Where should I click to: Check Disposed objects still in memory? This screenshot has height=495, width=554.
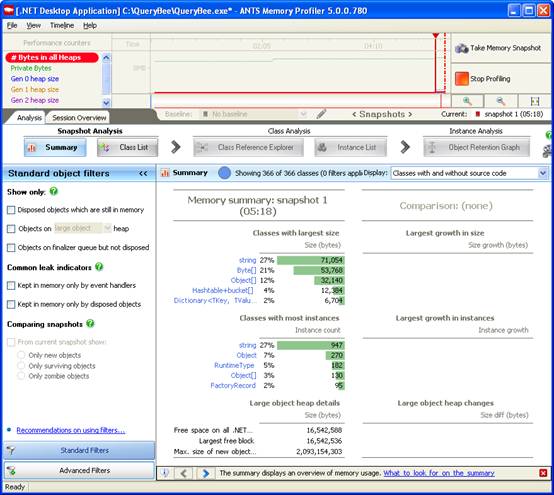coord(11,210)
